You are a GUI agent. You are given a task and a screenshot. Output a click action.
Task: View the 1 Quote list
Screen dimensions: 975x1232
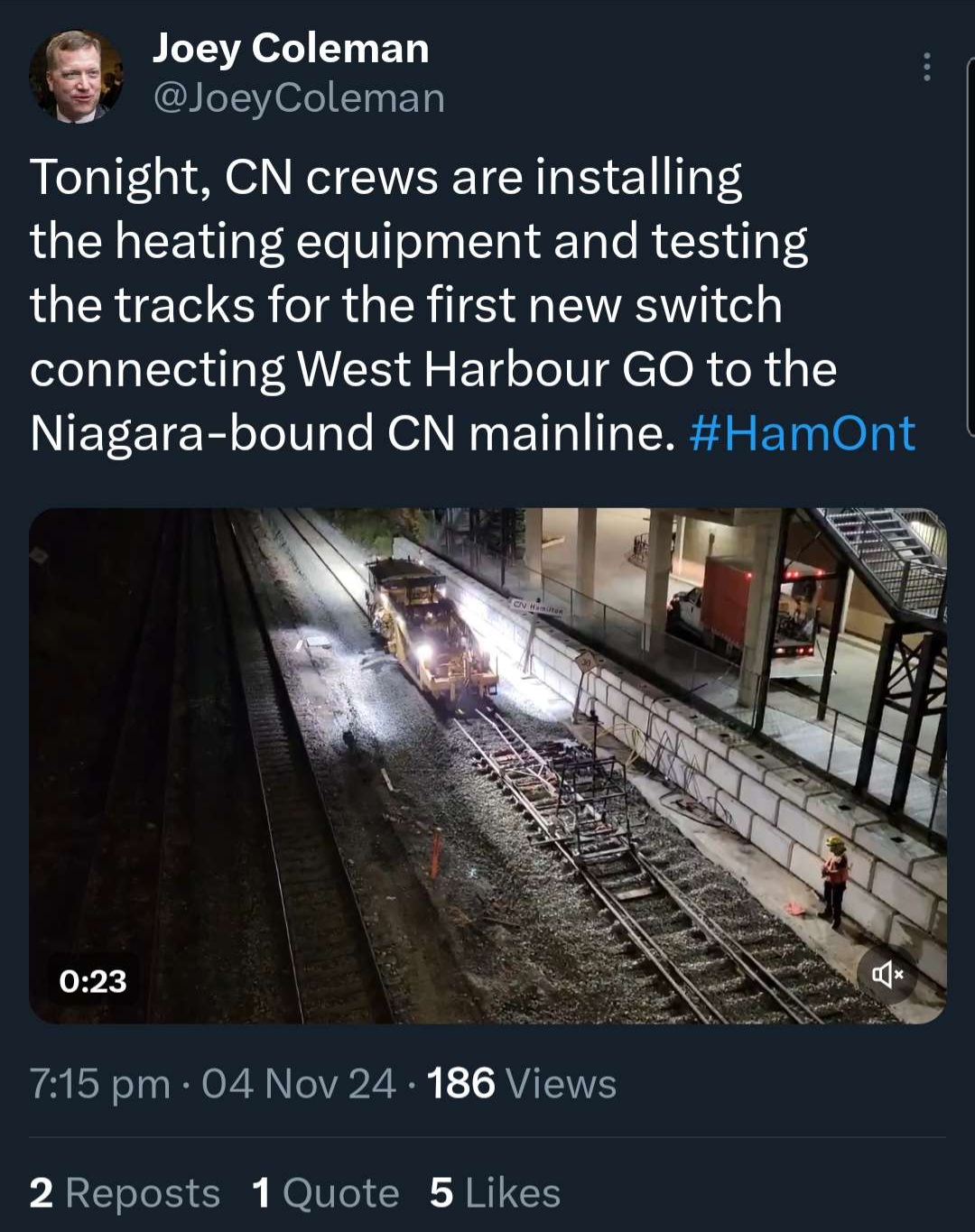point(326,1193)
